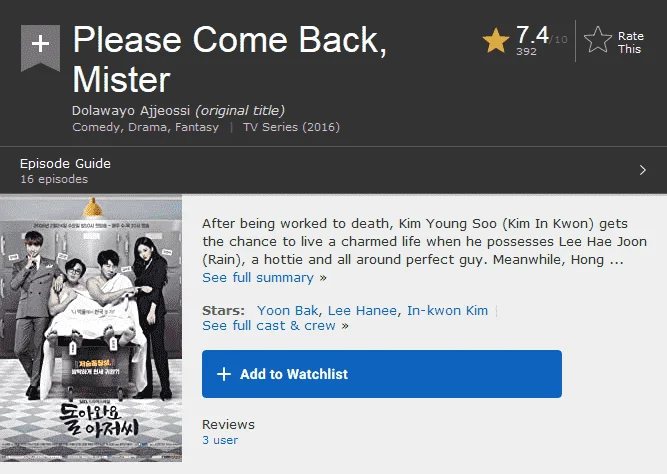667x474 pixels.
Task: Click the gold rating star icon
Action: (x=496, y=41)
